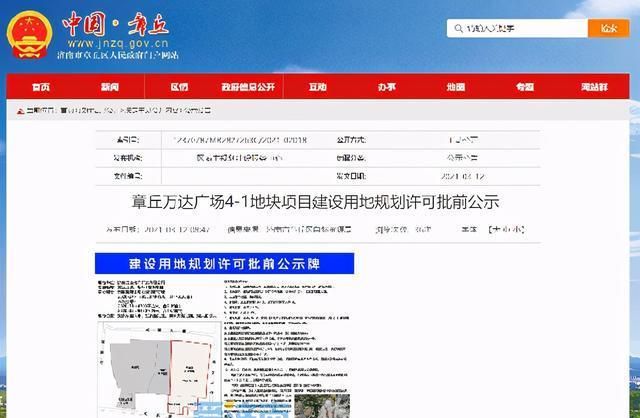Click into the site search box

(x=517, y=28)
